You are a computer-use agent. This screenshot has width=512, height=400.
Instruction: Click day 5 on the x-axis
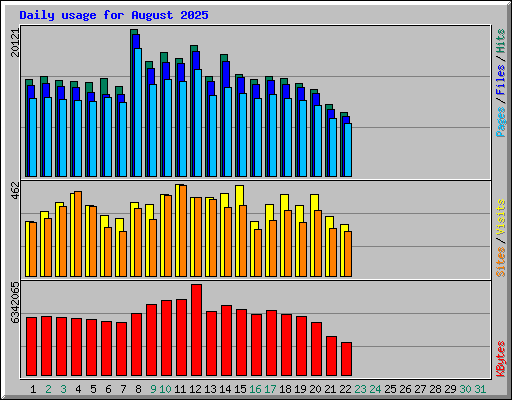[93, 389]
